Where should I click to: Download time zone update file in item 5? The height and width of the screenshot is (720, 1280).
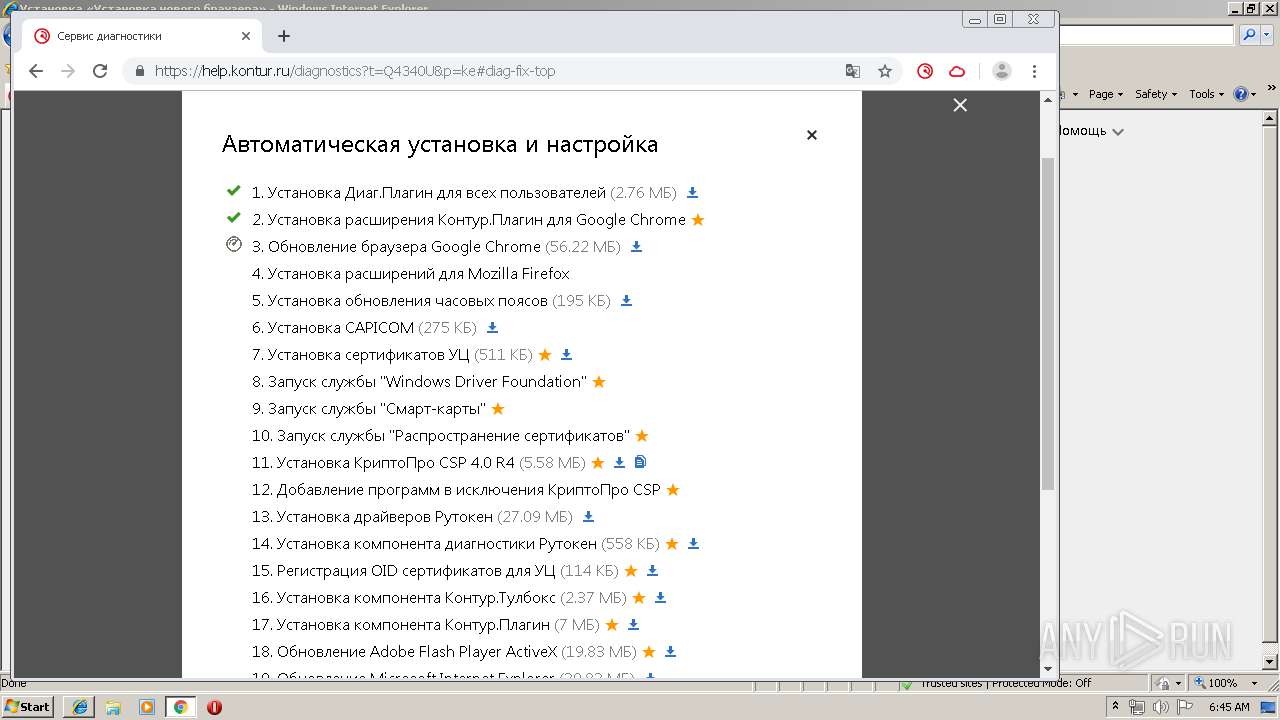(x=626, y=301)
